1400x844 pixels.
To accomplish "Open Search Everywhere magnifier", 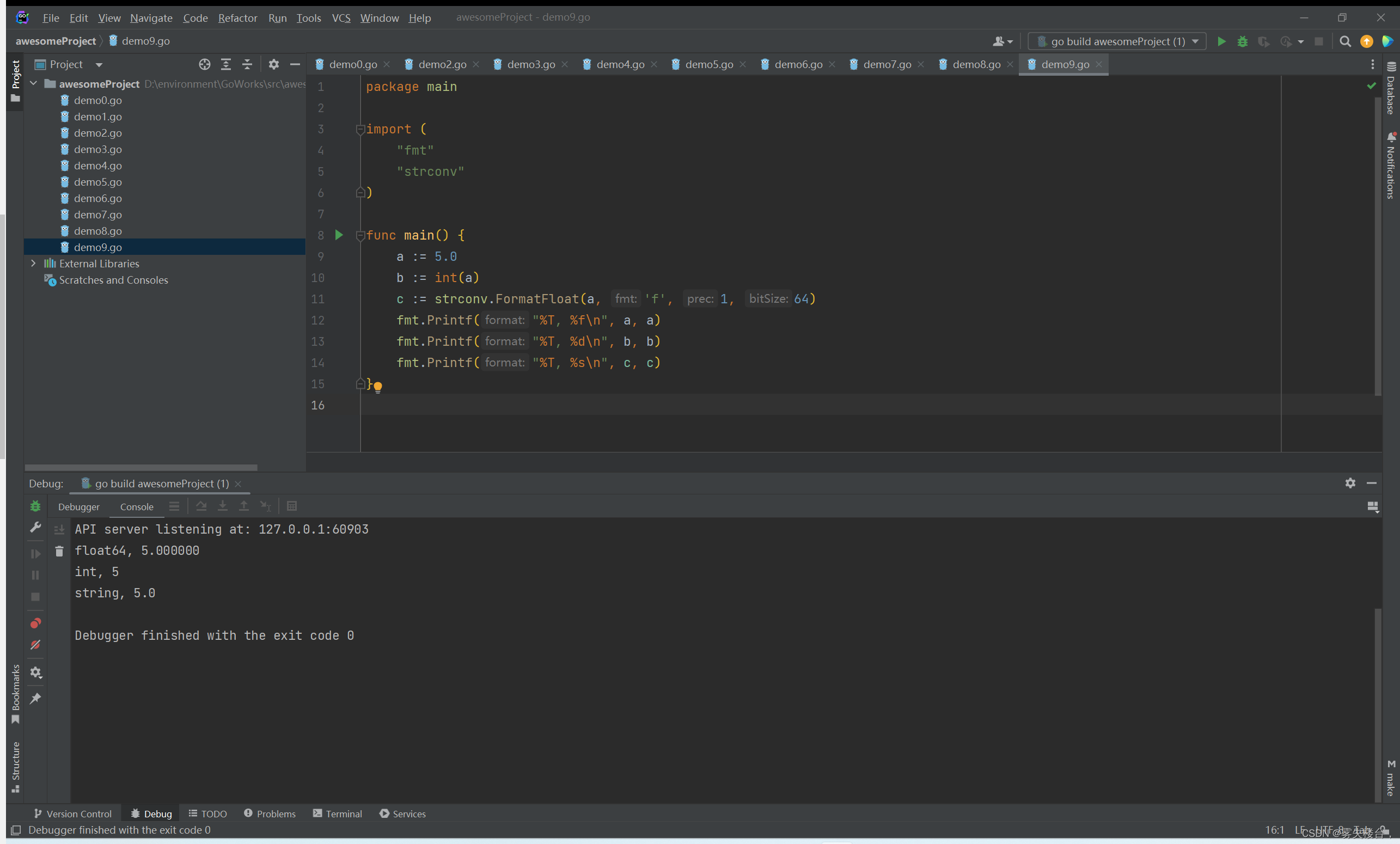I will [1345, 41].
